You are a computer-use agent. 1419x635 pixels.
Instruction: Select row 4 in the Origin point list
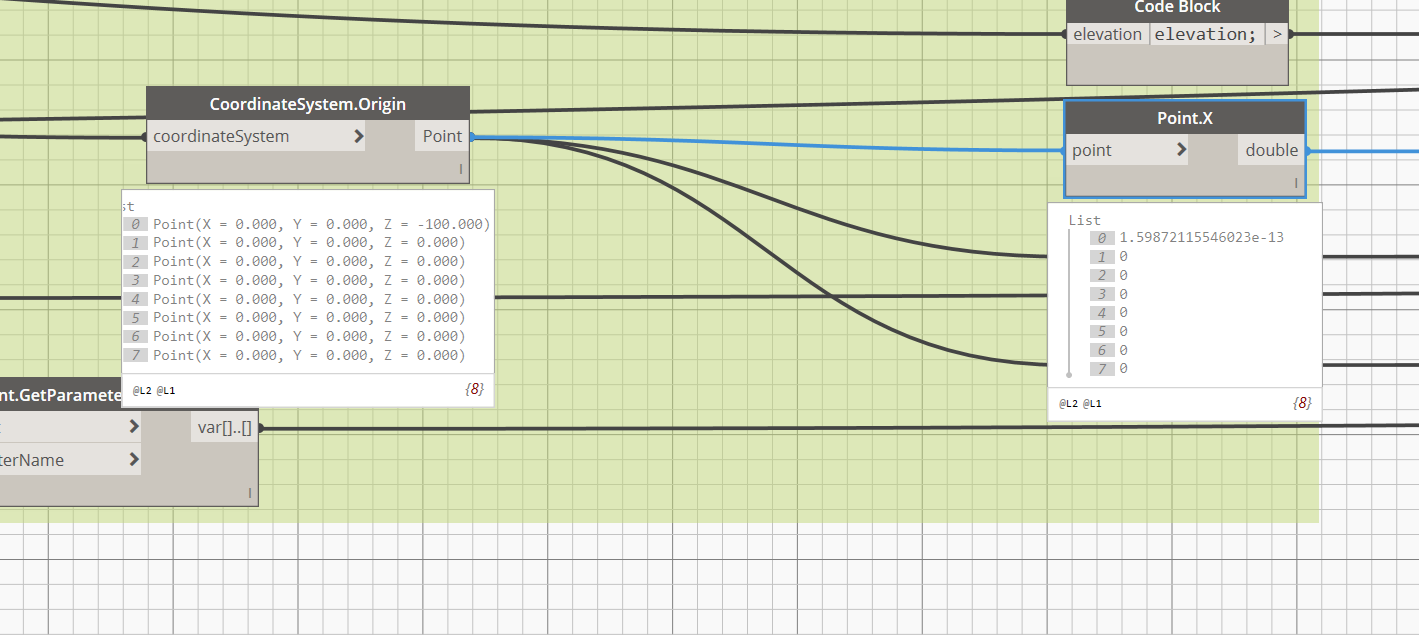pyautogui.click(x=295, y=299)
